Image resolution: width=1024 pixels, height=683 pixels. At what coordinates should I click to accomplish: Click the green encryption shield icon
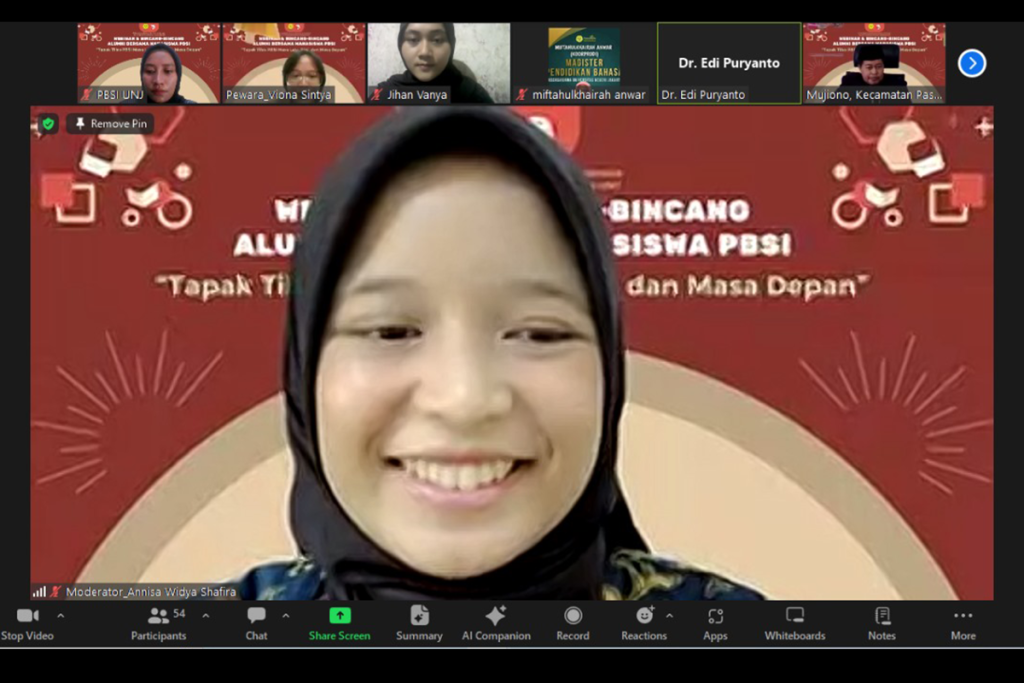48,124
